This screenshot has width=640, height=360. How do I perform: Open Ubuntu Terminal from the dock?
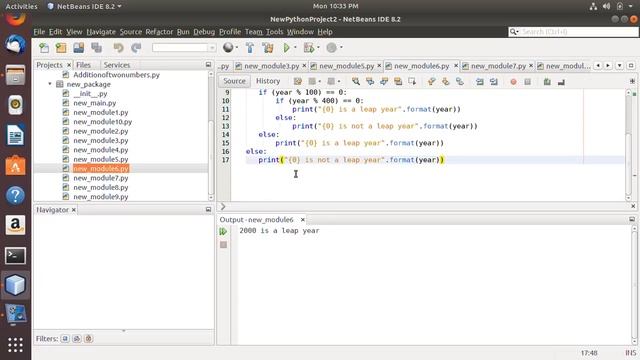(x=15, y=256)
